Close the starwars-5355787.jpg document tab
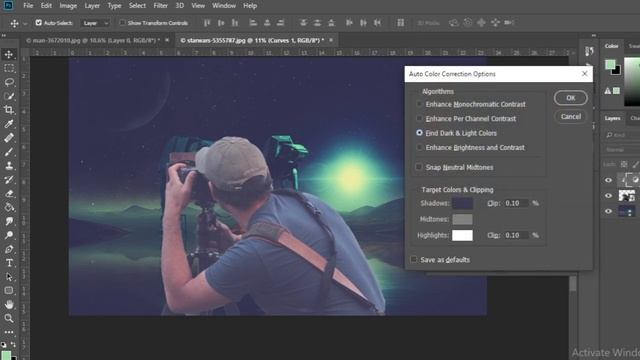 point(331,40)
